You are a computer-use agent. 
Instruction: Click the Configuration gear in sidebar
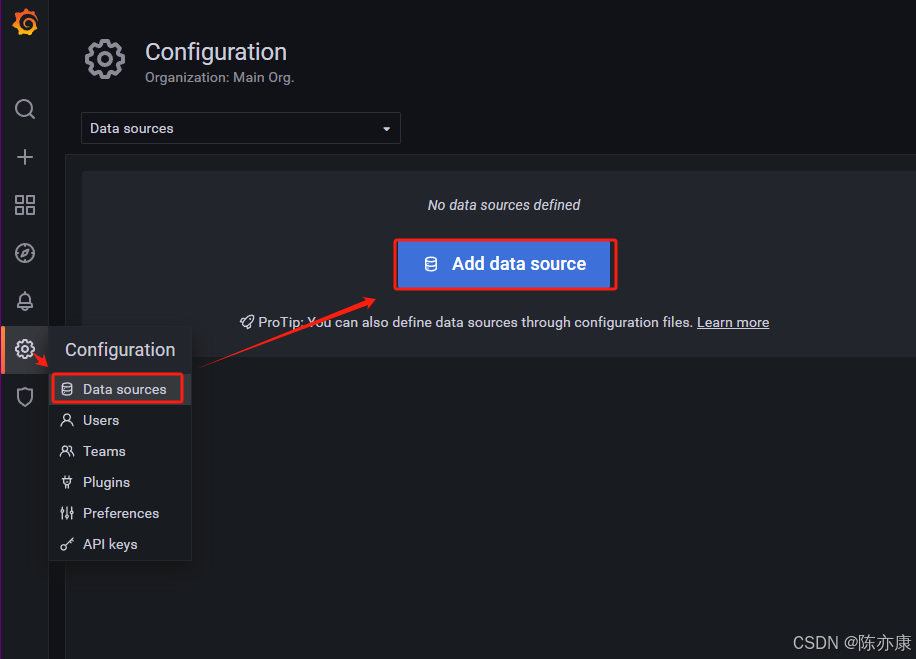pyautogui.click(x=25, y=349)
